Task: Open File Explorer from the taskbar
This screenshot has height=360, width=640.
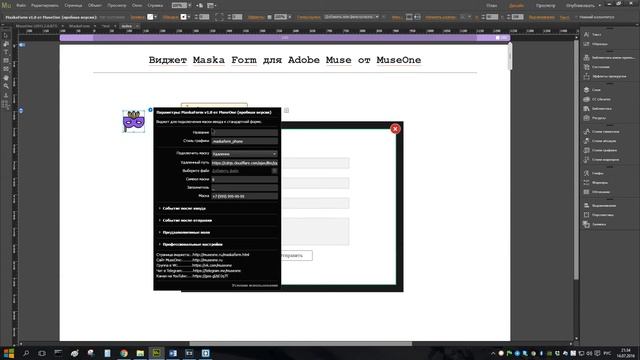Action: coord(140,353)
